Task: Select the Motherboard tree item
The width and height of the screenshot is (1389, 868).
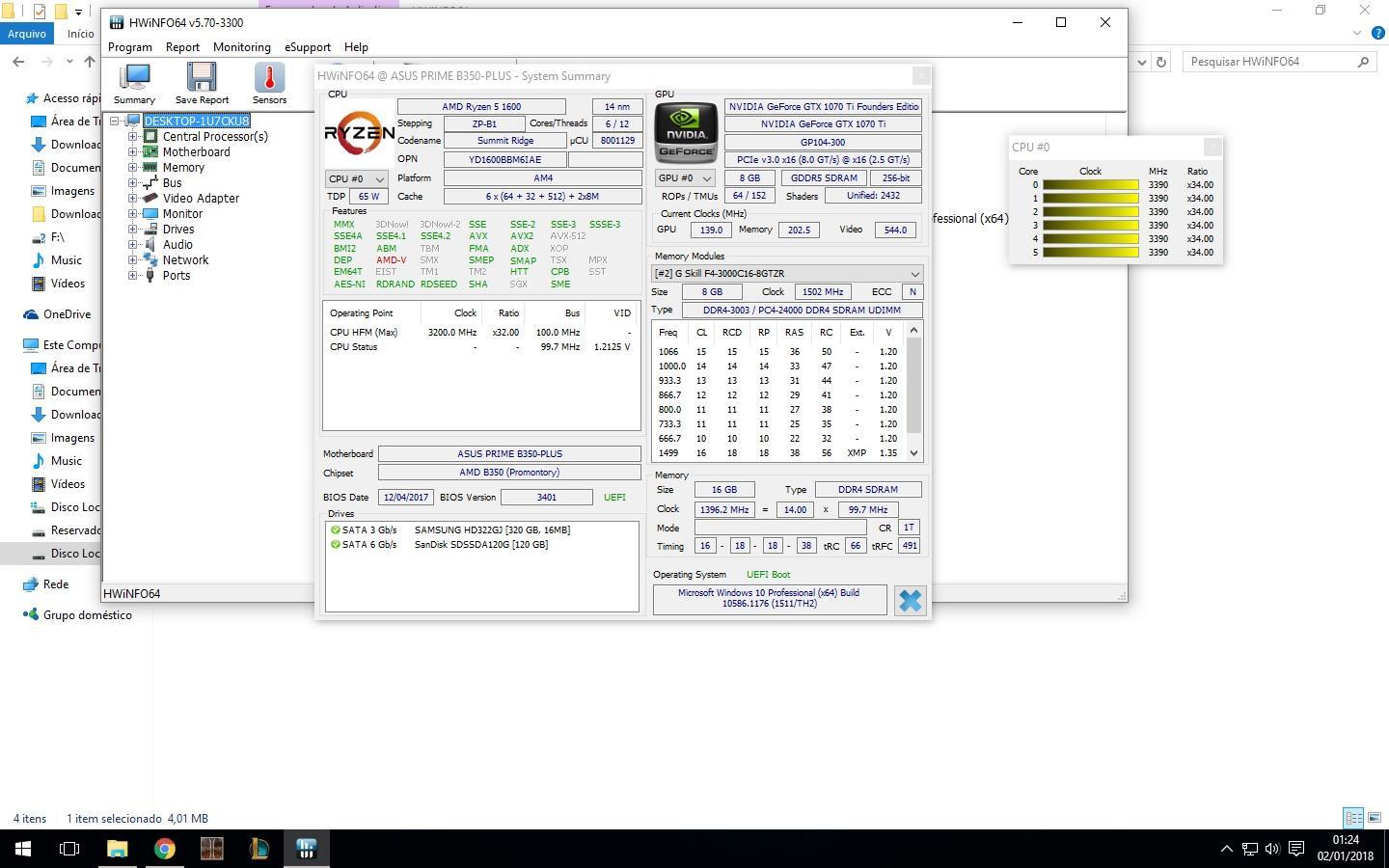Action: click(x=196, y=151)
